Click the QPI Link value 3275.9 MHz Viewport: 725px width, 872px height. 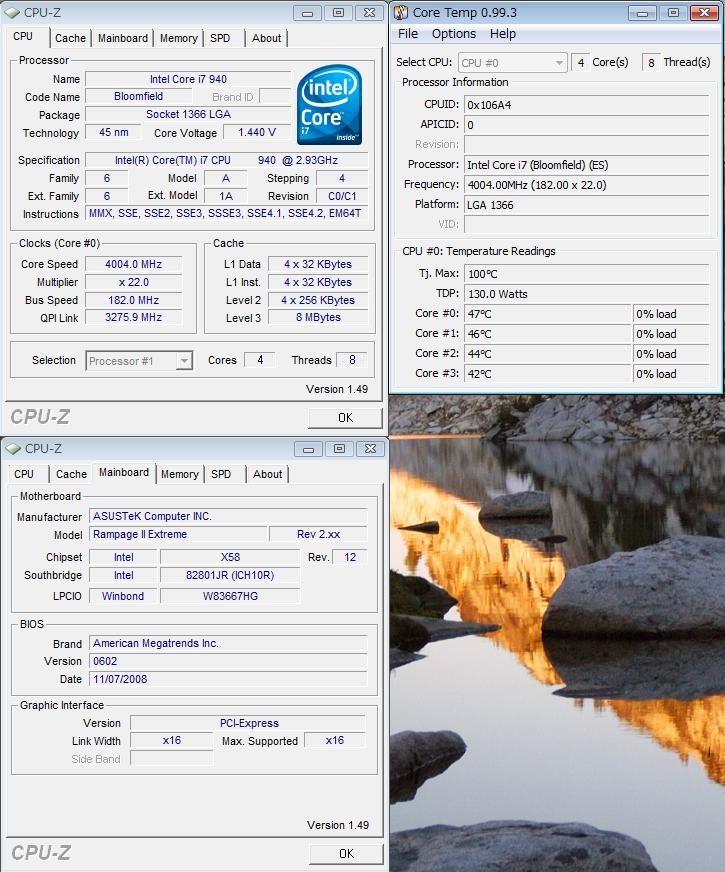133,317
